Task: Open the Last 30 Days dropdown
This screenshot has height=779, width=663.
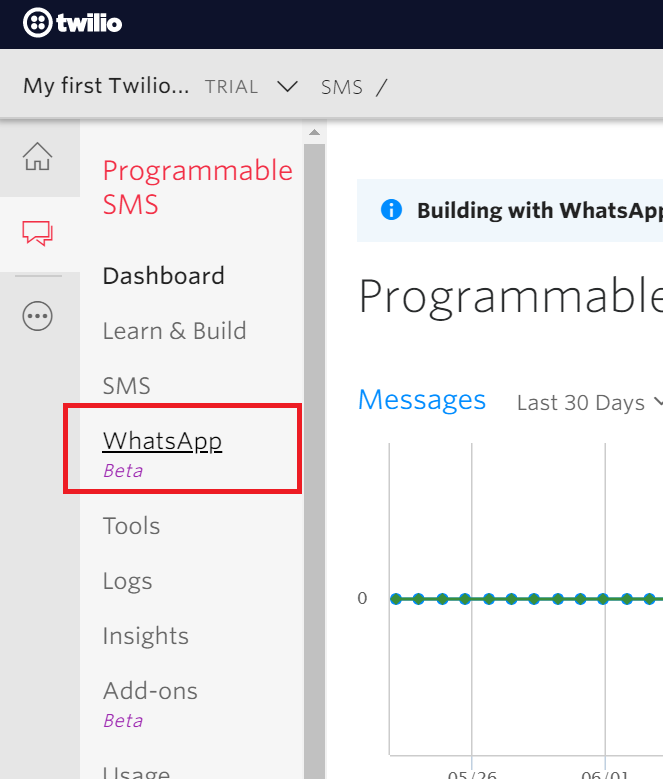Action: point(590,403)
